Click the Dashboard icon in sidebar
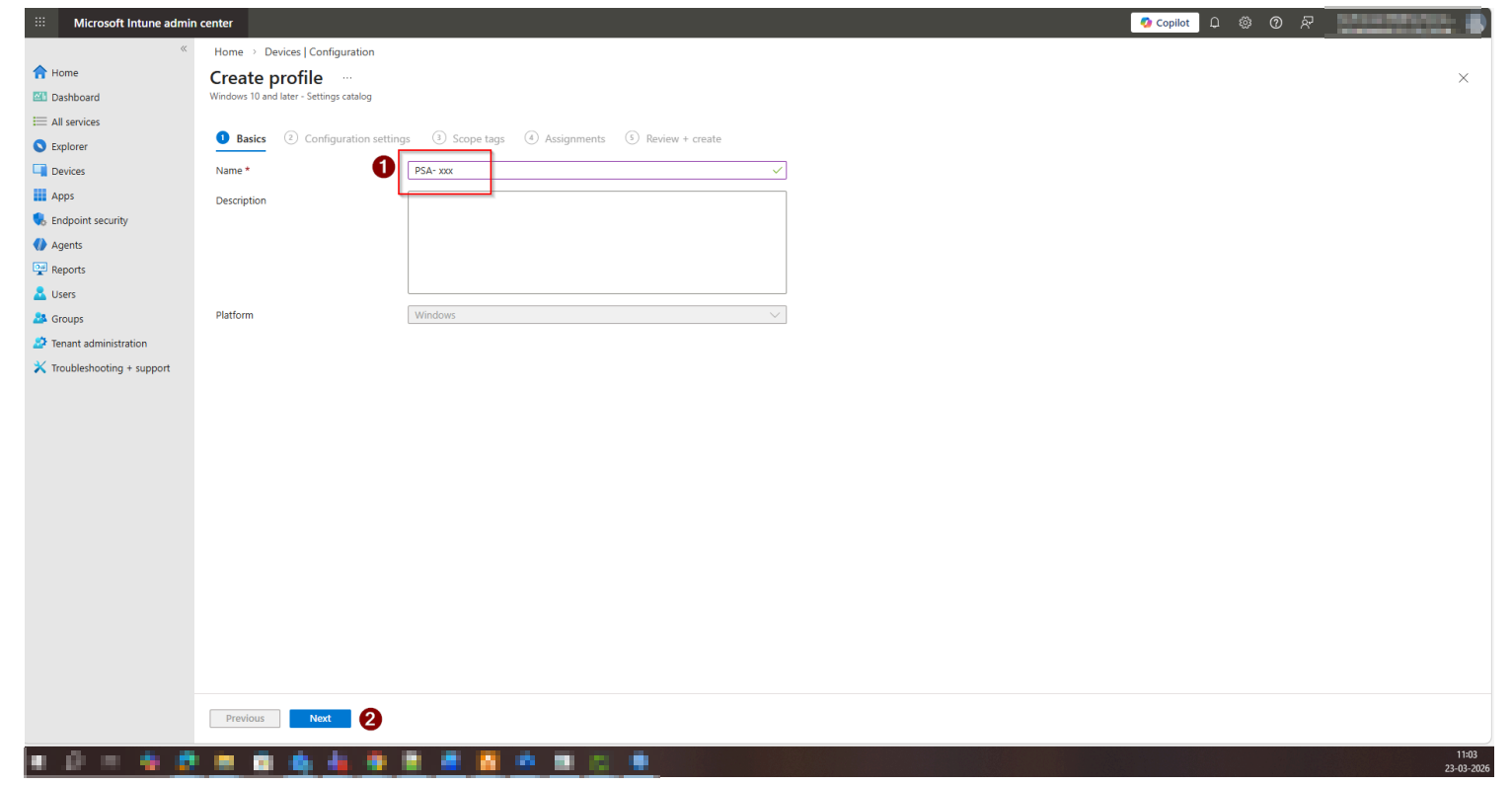 (39, 97)
